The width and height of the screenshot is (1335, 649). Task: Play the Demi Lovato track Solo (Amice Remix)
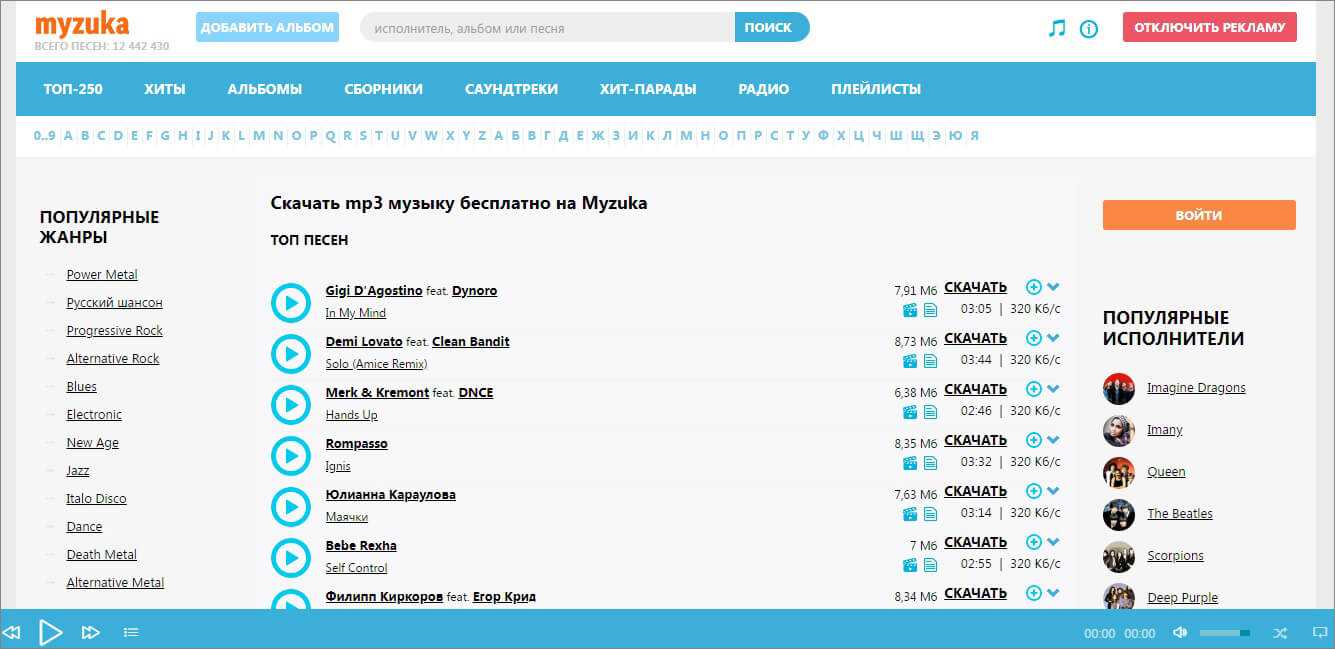[291, 353]
